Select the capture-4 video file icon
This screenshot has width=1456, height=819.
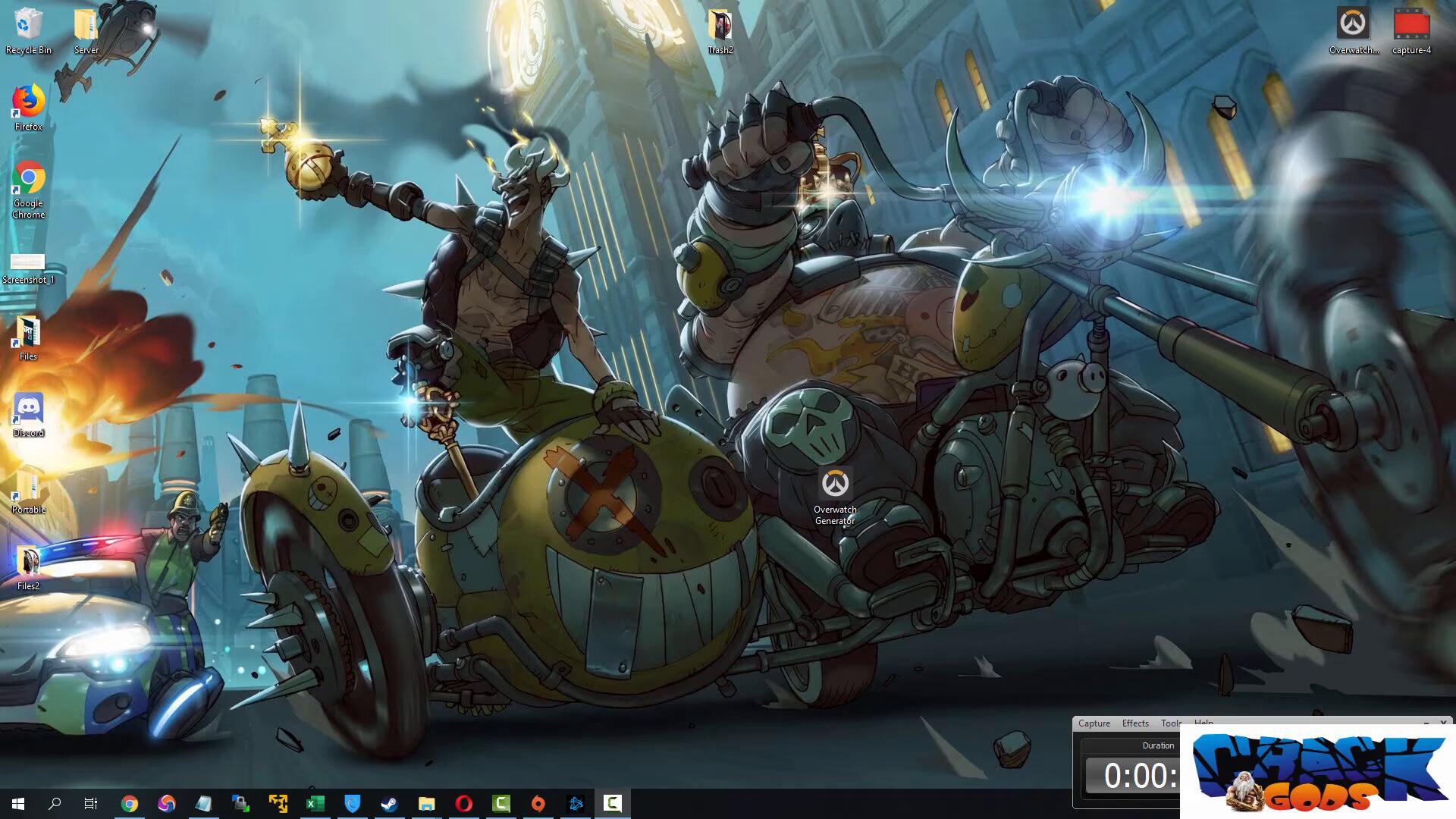point(1411,25)
